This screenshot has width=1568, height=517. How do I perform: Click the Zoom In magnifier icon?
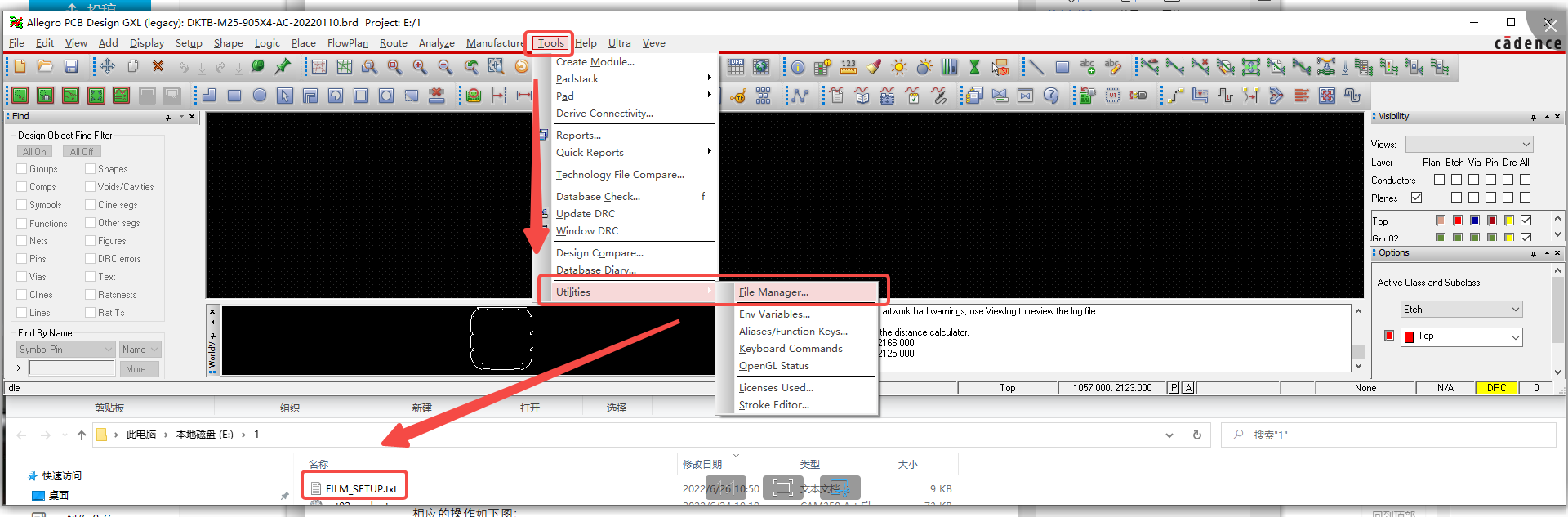[420, 67]
